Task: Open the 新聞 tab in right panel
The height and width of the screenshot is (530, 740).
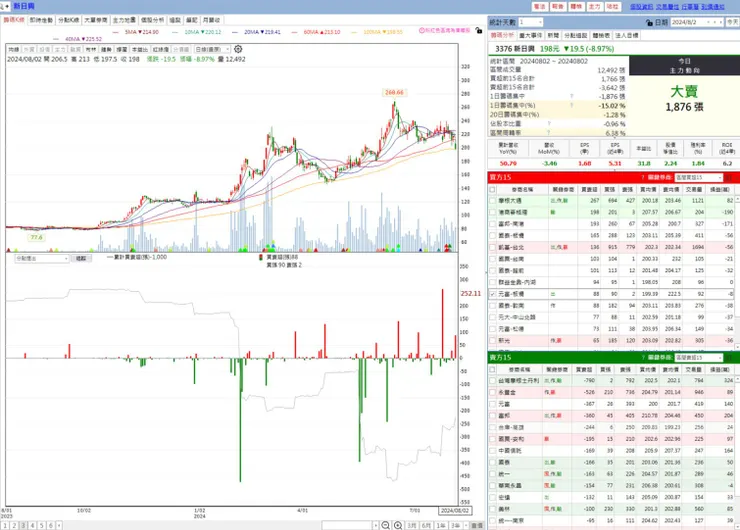Action: (553, 35)
